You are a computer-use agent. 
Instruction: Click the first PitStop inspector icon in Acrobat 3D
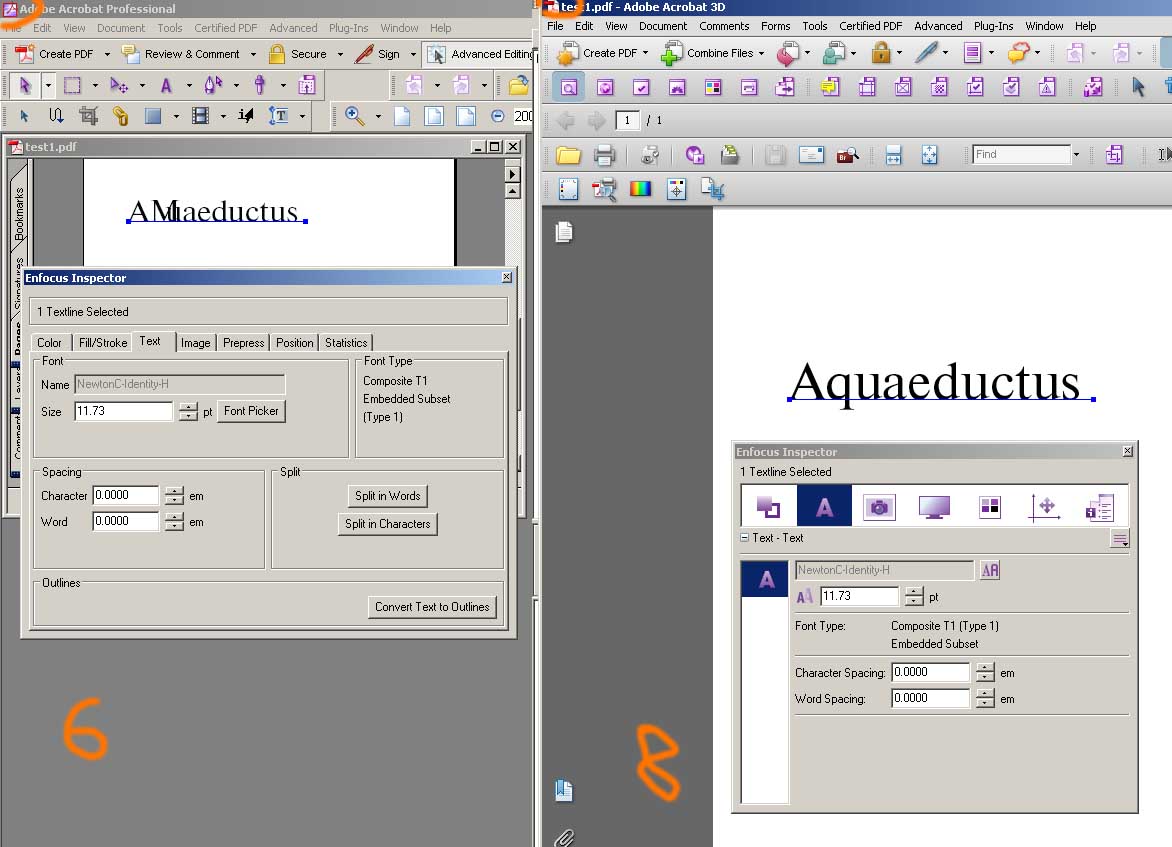569,87
